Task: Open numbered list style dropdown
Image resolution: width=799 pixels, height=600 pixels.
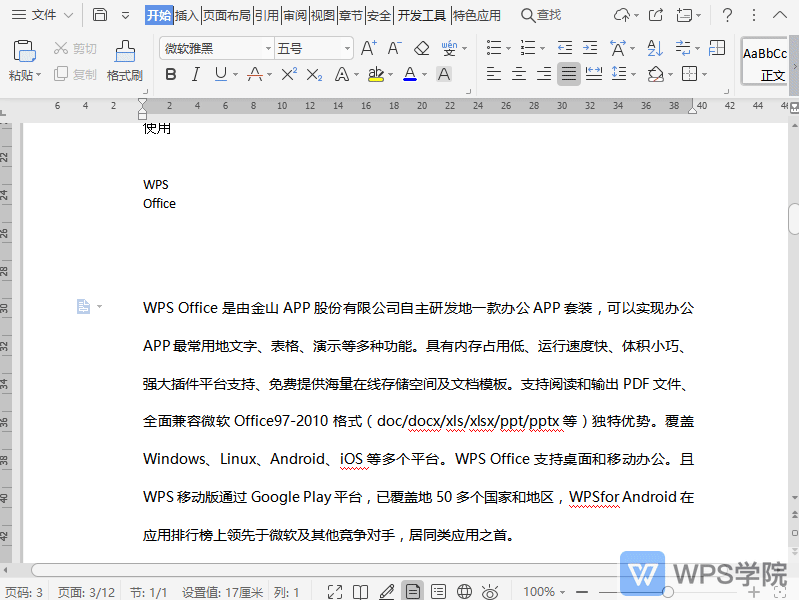Action: pyautogui.click(x=542, y=48)
